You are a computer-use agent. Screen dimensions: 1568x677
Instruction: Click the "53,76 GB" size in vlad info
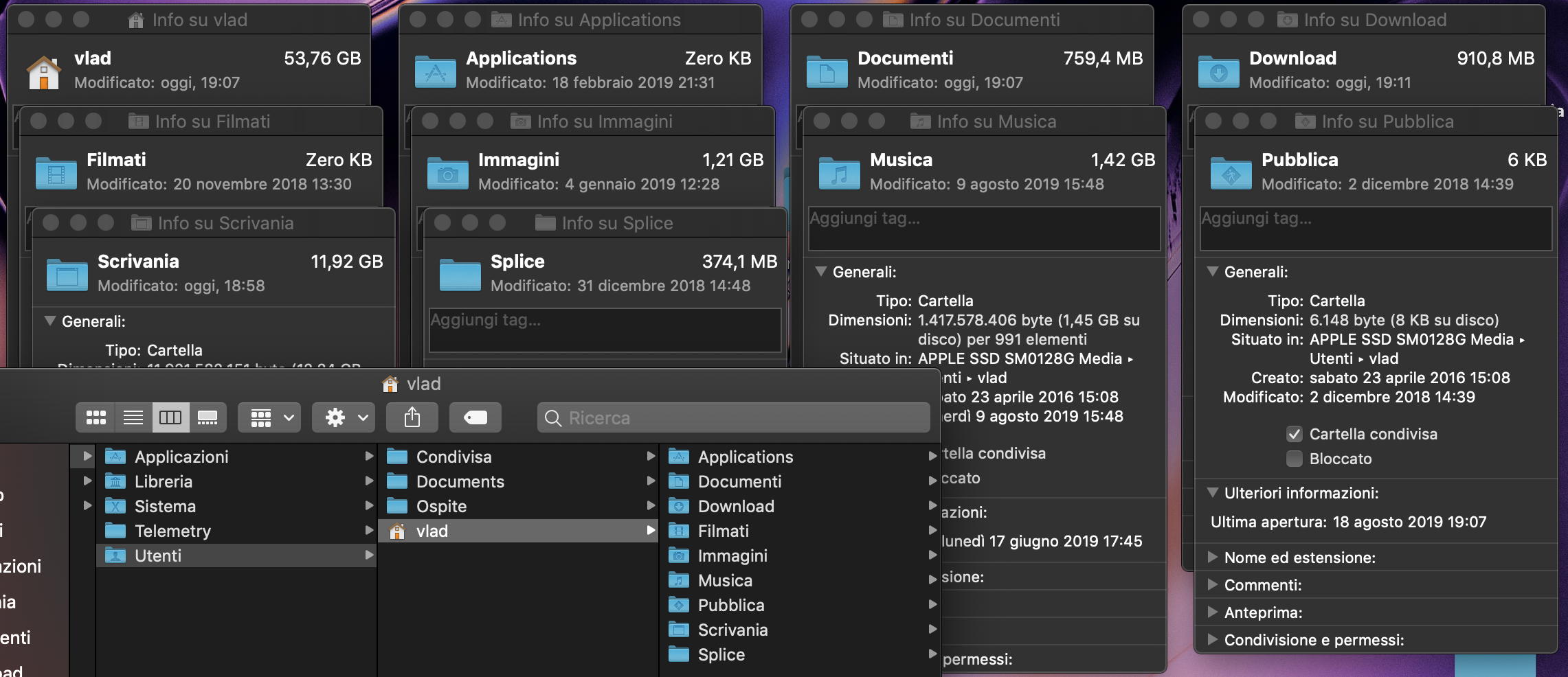[322, 58]
